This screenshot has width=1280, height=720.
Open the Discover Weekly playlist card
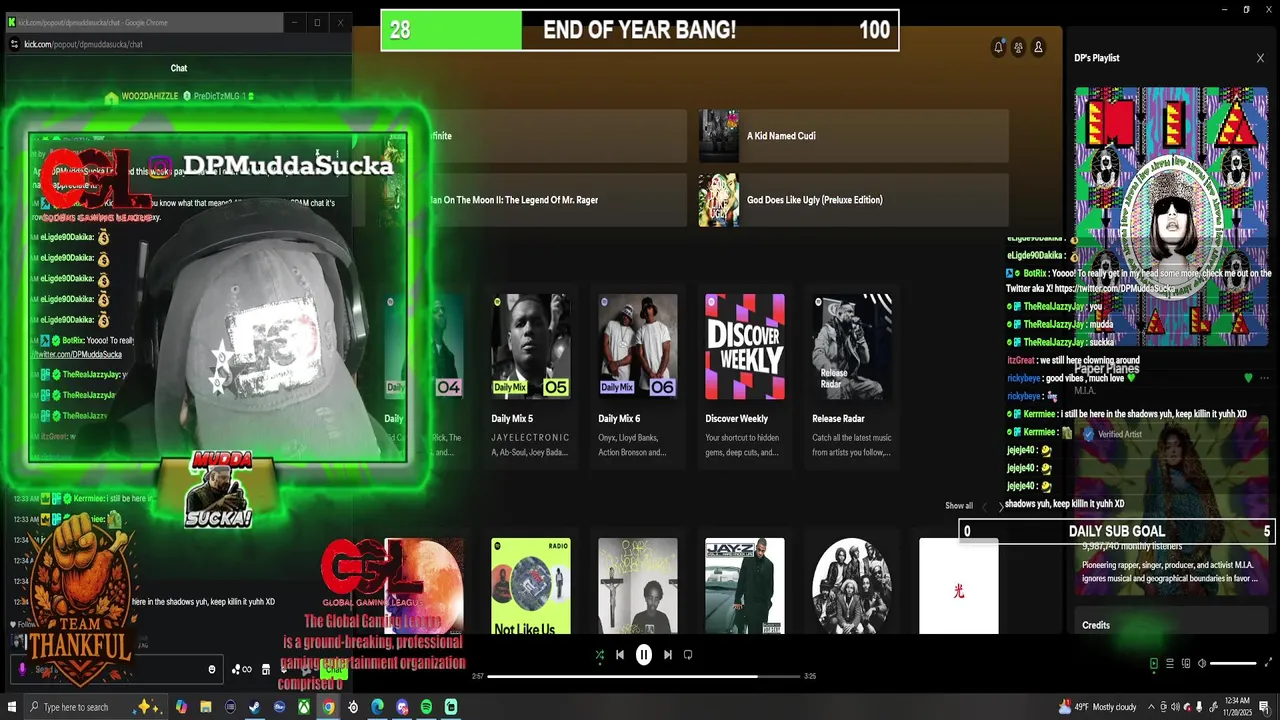(x=745, y=378)
